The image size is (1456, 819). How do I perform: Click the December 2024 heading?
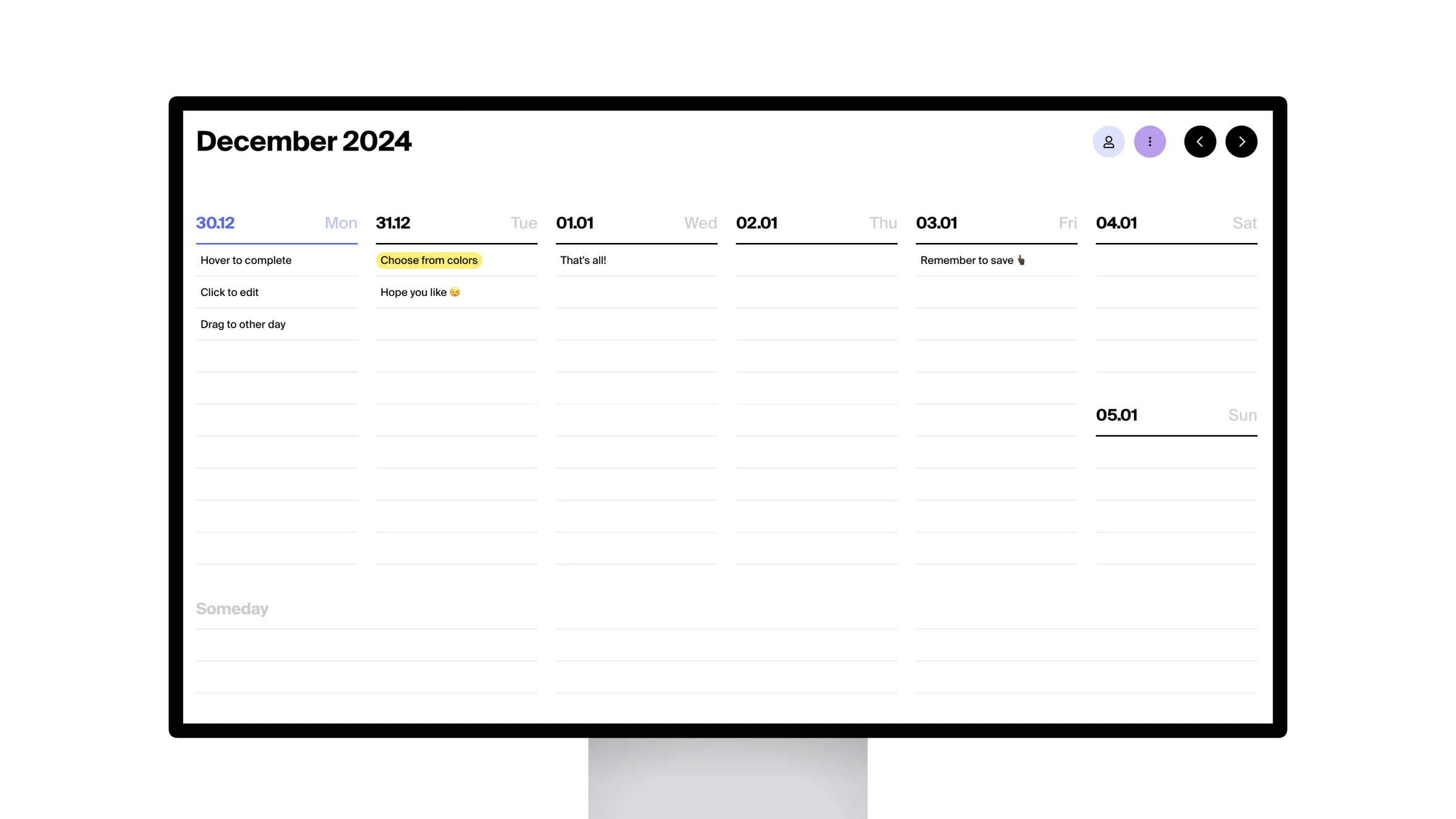303,141
